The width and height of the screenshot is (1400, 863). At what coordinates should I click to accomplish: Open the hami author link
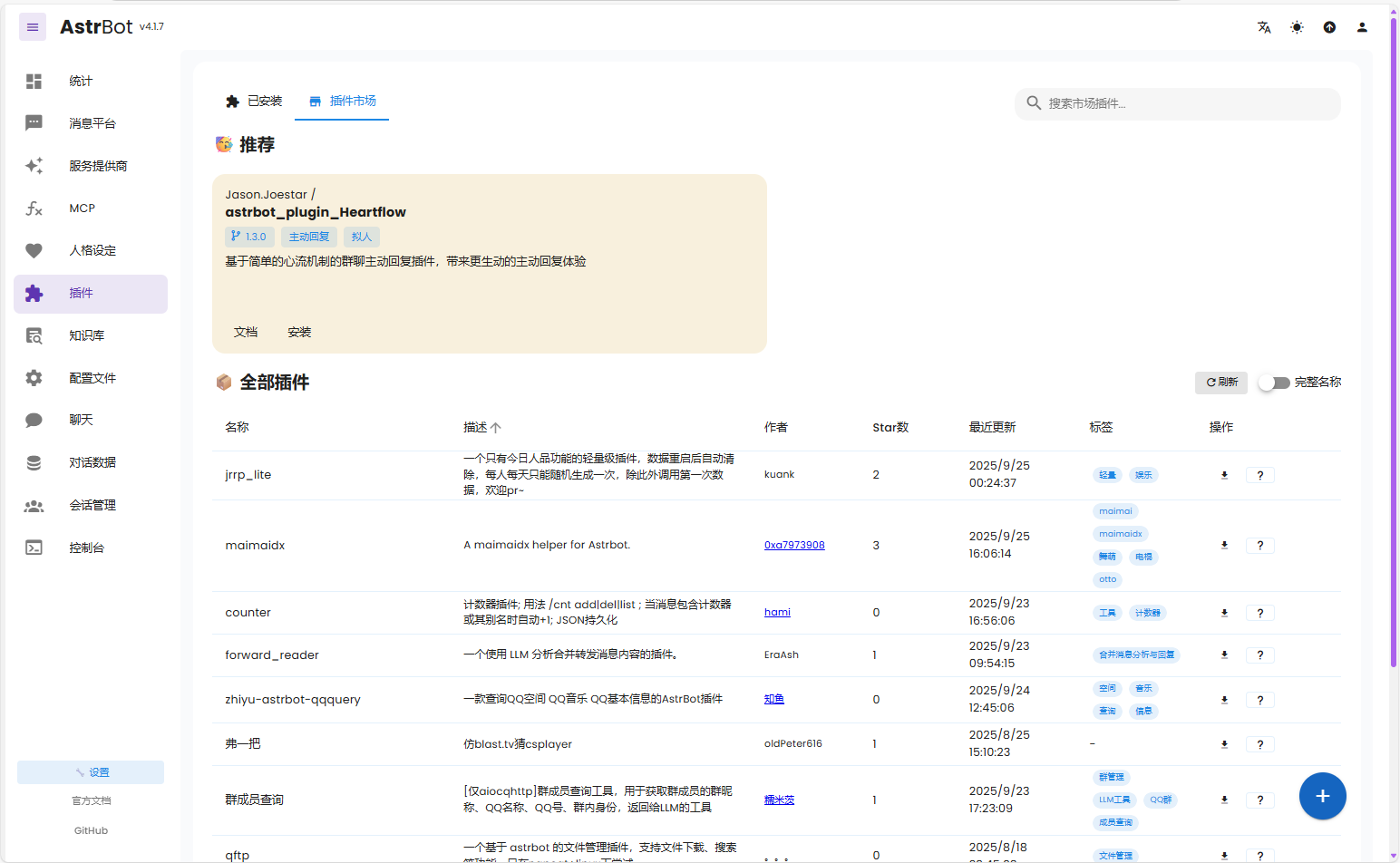coord(777,612)
